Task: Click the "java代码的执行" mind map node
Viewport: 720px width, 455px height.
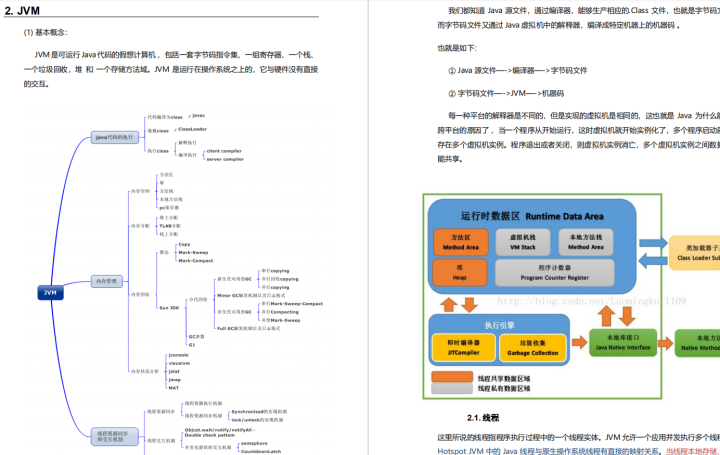Action: tap(114, 137)
